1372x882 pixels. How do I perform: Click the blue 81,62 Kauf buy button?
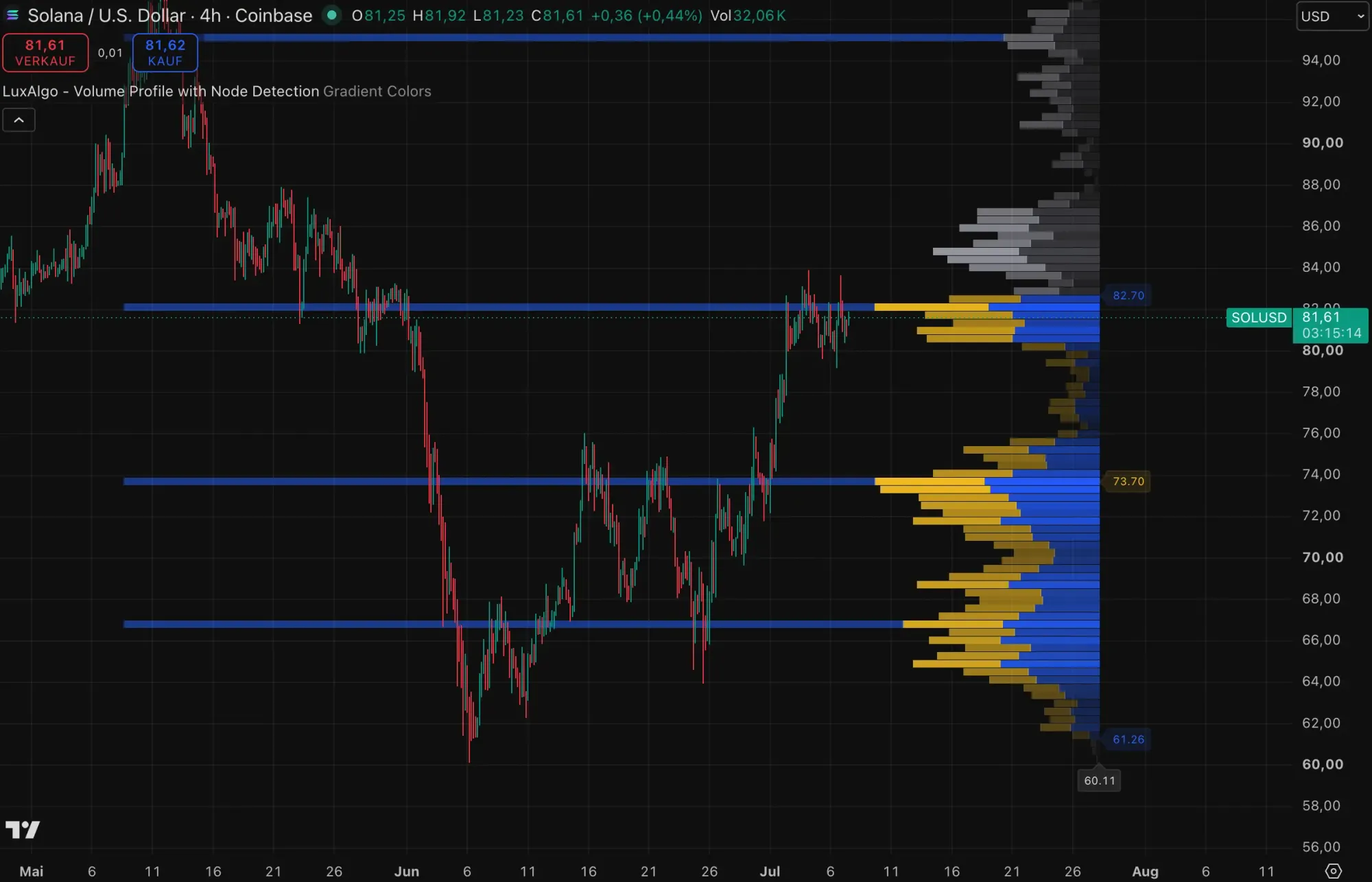(165, 53)
